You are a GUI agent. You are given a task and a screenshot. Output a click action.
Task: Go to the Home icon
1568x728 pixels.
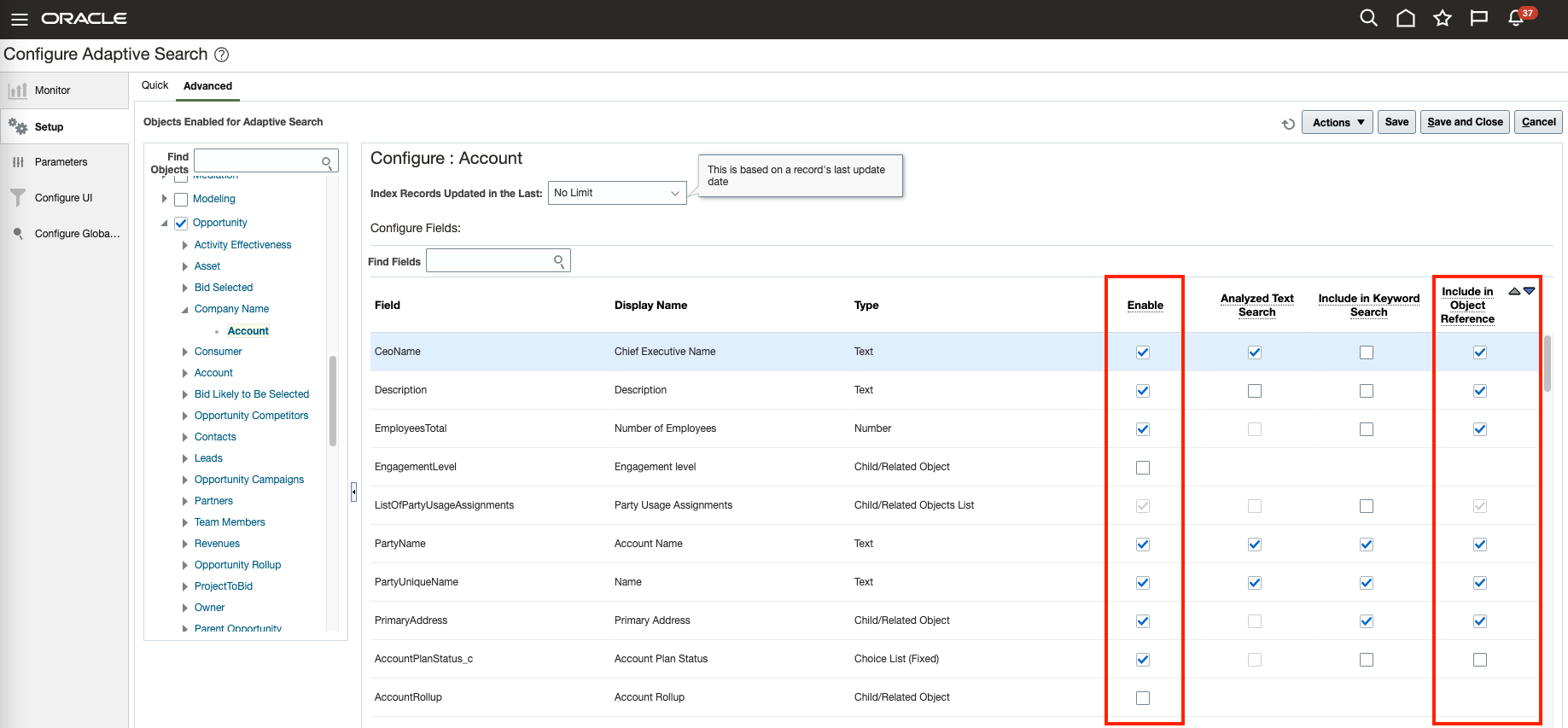tap(1405, 18)
